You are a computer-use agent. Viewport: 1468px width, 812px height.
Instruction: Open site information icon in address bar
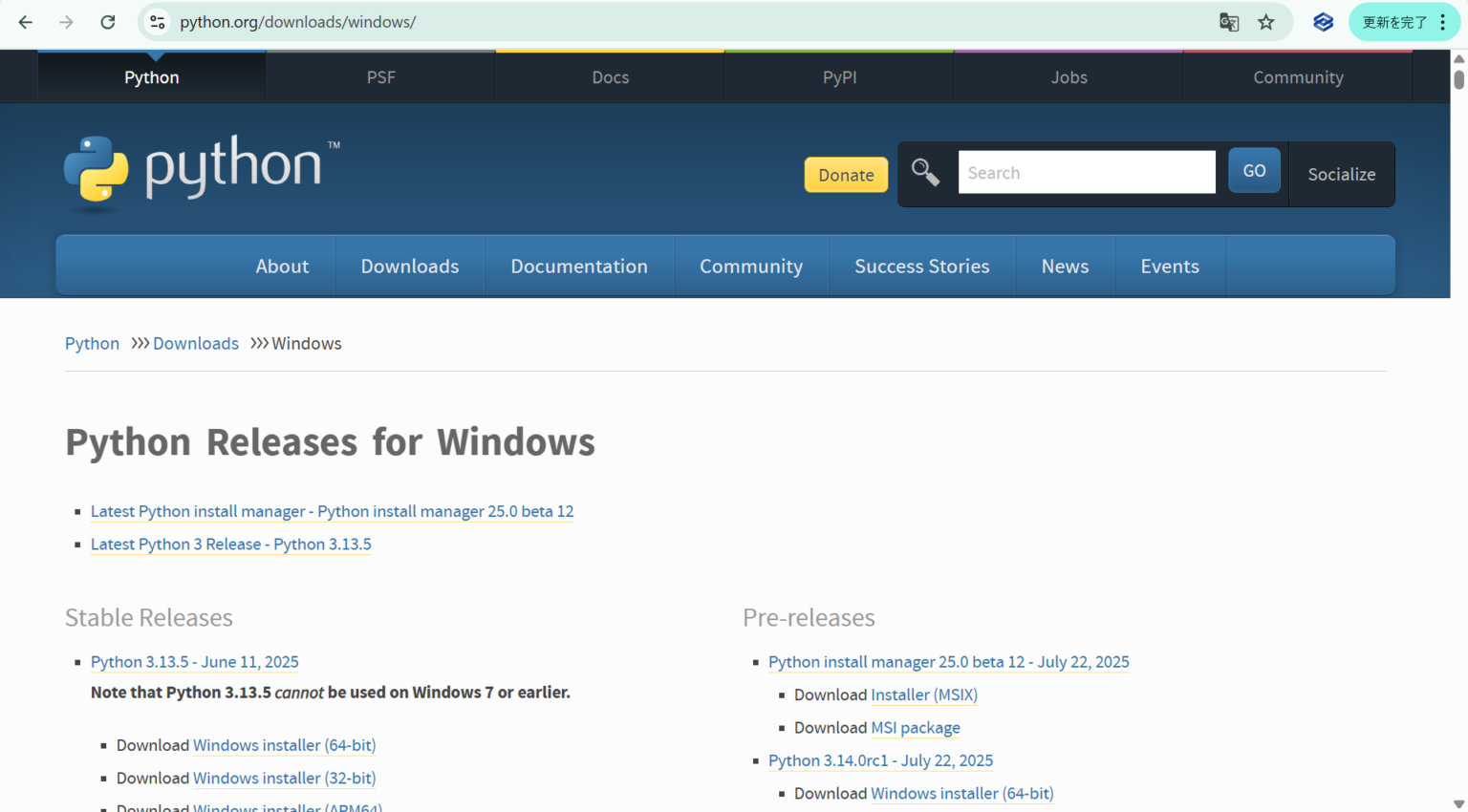(158, 22)
